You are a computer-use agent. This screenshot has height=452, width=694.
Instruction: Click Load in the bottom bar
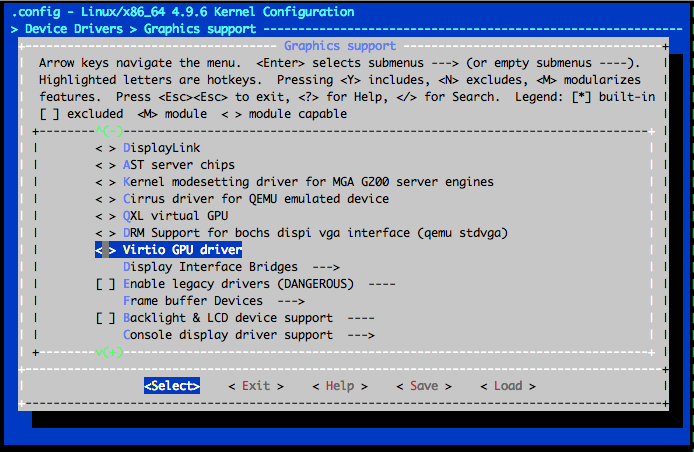point(508,386)
